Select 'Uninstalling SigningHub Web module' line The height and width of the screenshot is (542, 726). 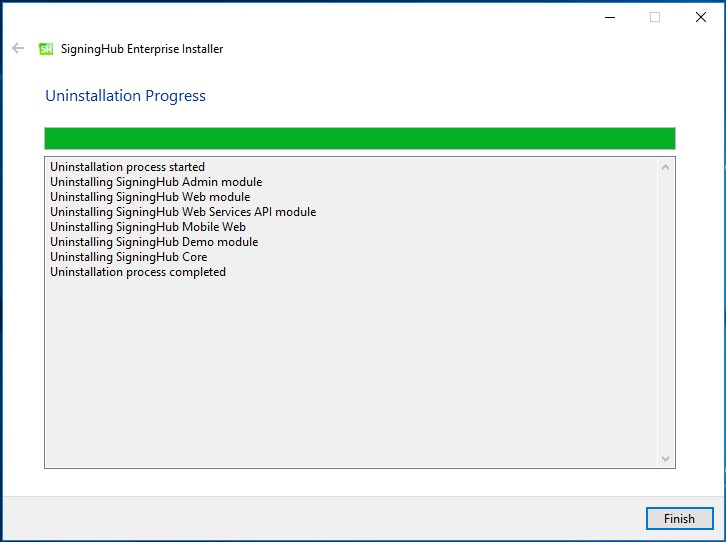pos(150,197)
